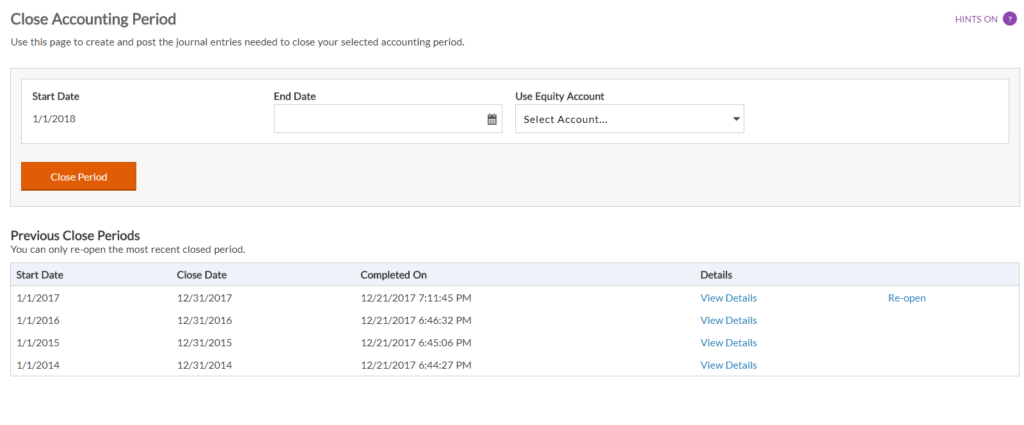The height and width of the screenshot is (425, 1024).
Task: Select the 1/1/2016 start date cell
Action: coord(38,321)
